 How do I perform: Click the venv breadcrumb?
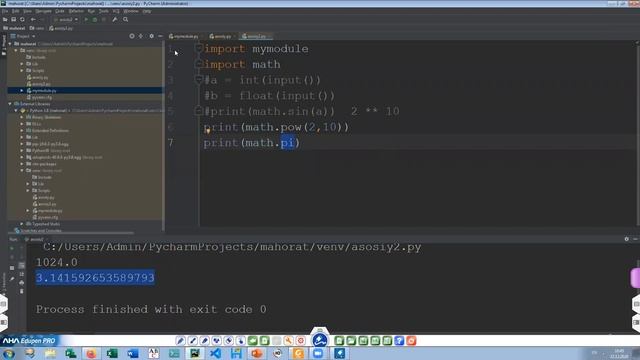click(x=37, y=28)
